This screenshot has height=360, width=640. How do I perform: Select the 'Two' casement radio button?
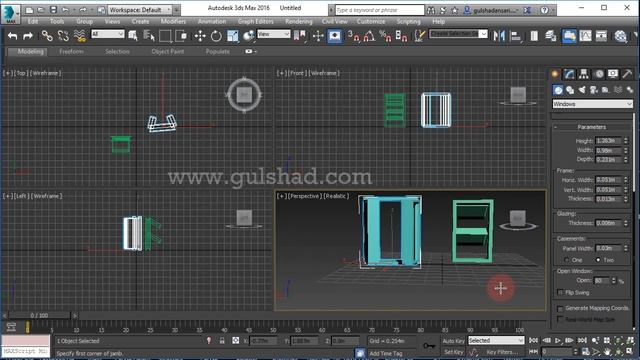[x=598, y=260]
